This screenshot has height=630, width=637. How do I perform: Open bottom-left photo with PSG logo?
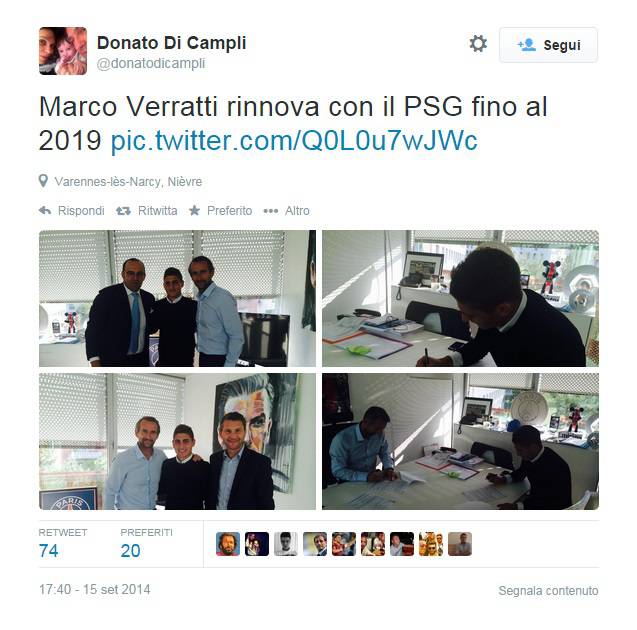(x=177, y=442)
